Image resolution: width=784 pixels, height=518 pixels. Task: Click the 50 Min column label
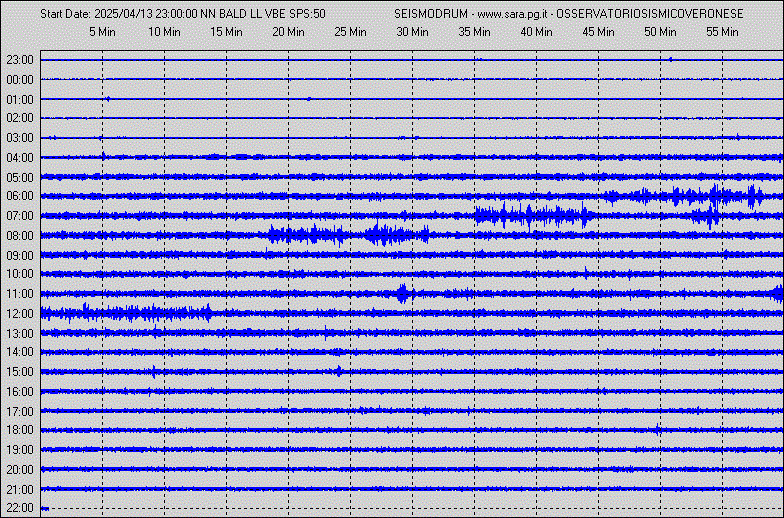[x=660, y=32]
